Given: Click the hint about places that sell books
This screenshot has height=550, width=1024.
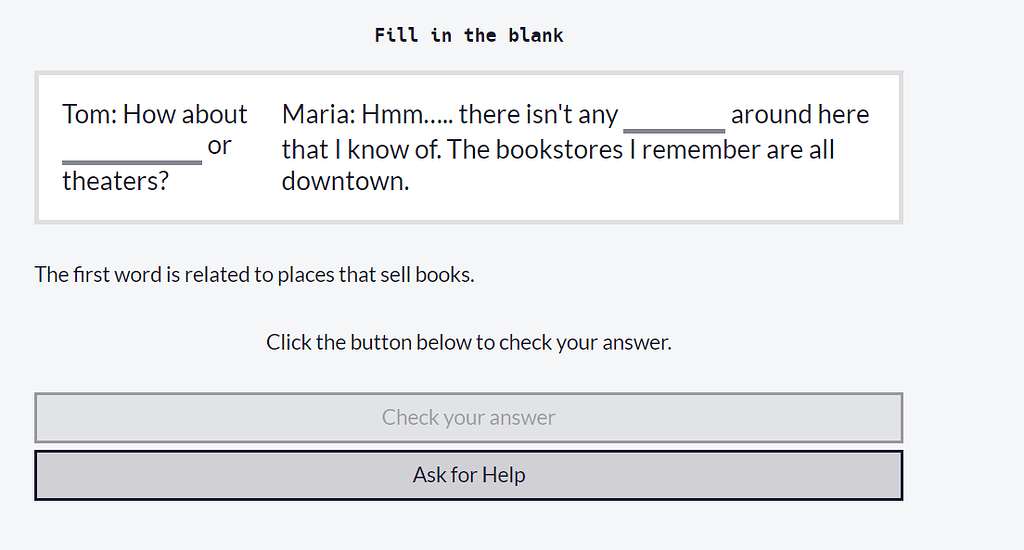Looking at the screenshot, I should point(254,274).
